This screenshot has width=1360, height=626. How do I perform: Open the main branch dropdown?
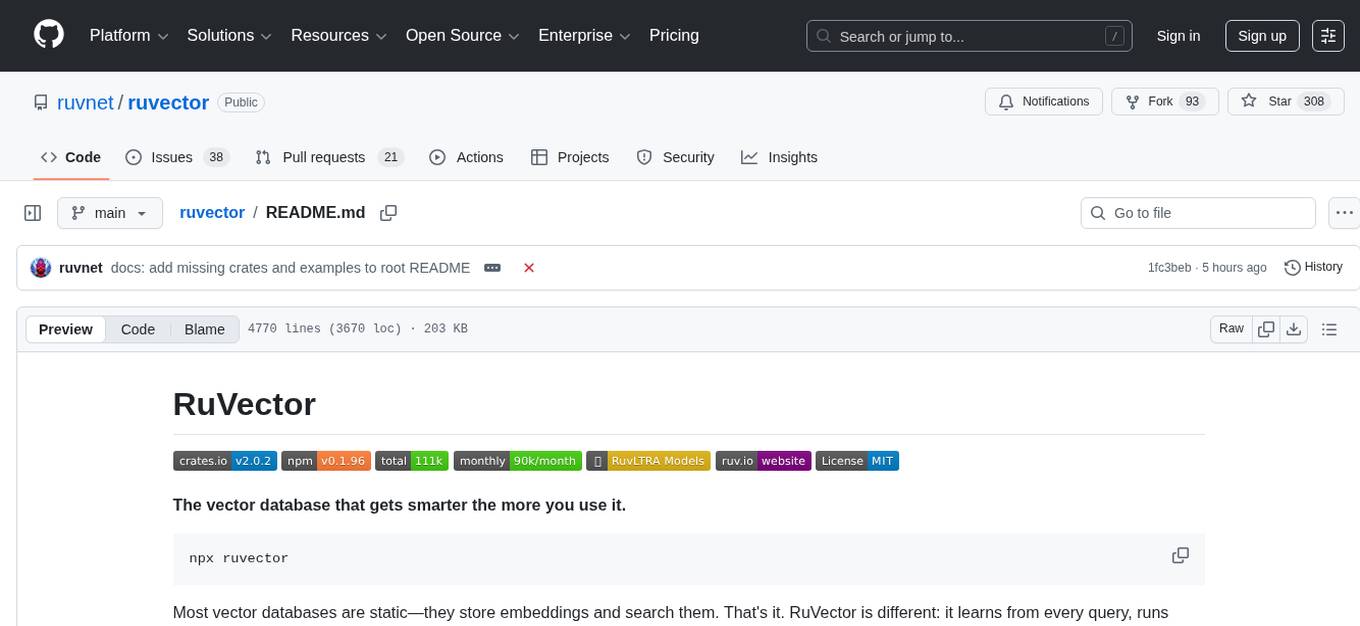pyautogui.click(x=110, y=212)
